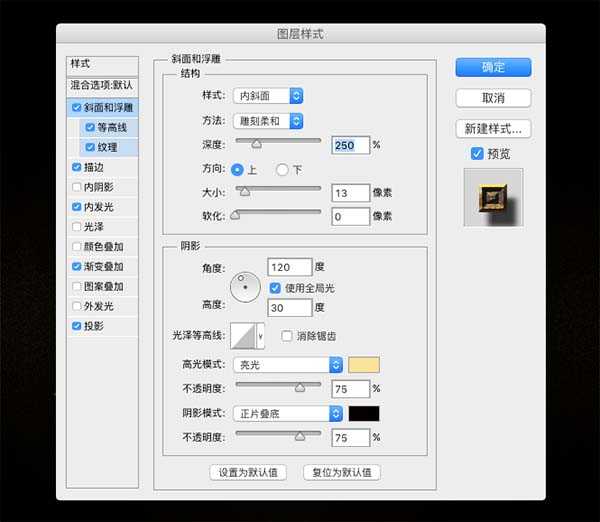The width and height of the screenshot is (600, 522).
Task: Click the layer style preview thumbnail
Action: [x=493, y=197]
